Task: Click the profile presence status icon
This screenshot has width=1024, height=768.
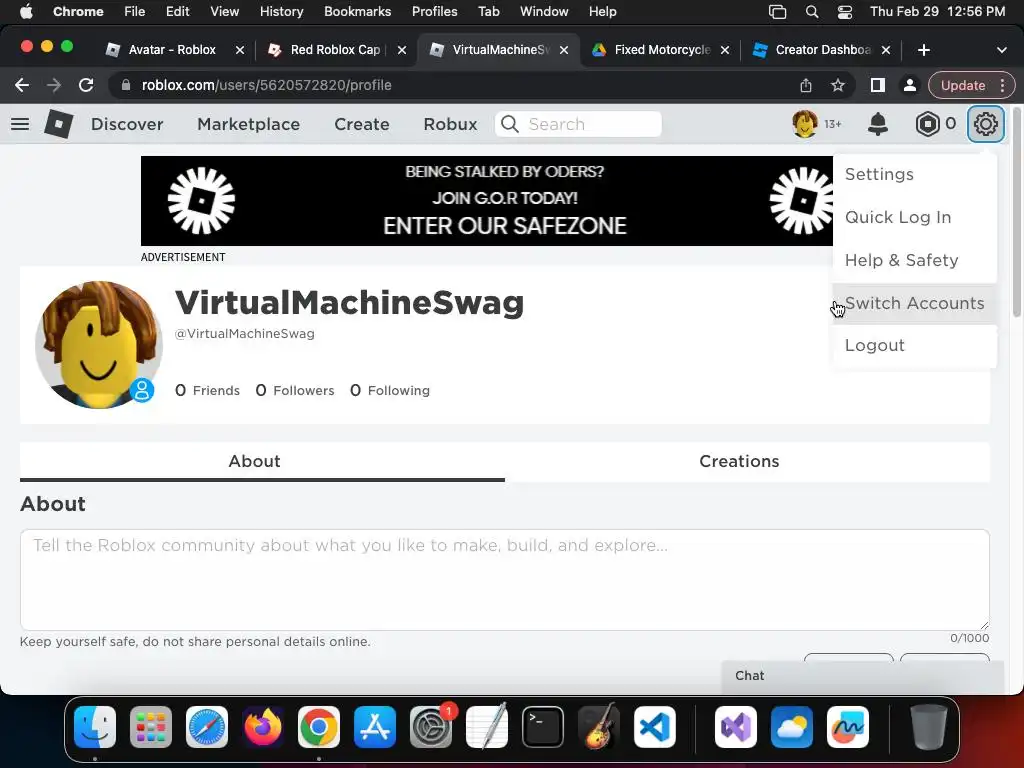Action: coord(142,390)
